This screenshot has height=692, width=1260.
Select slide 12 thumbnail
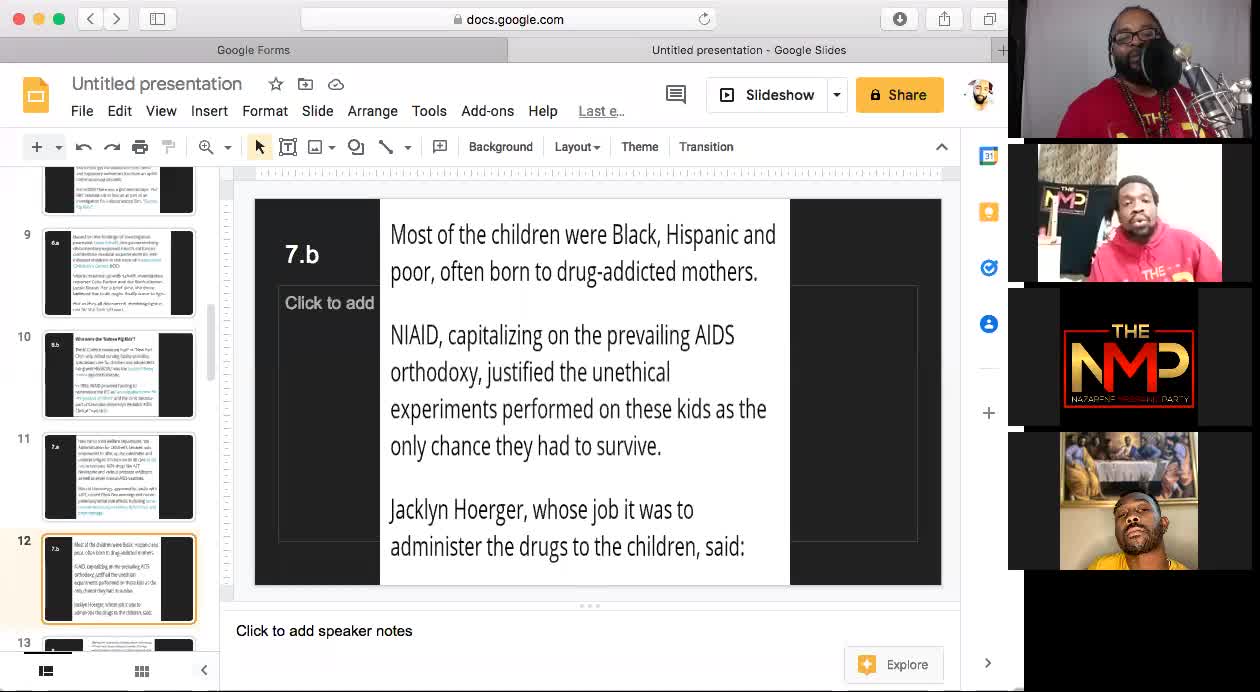click(119, 579)
